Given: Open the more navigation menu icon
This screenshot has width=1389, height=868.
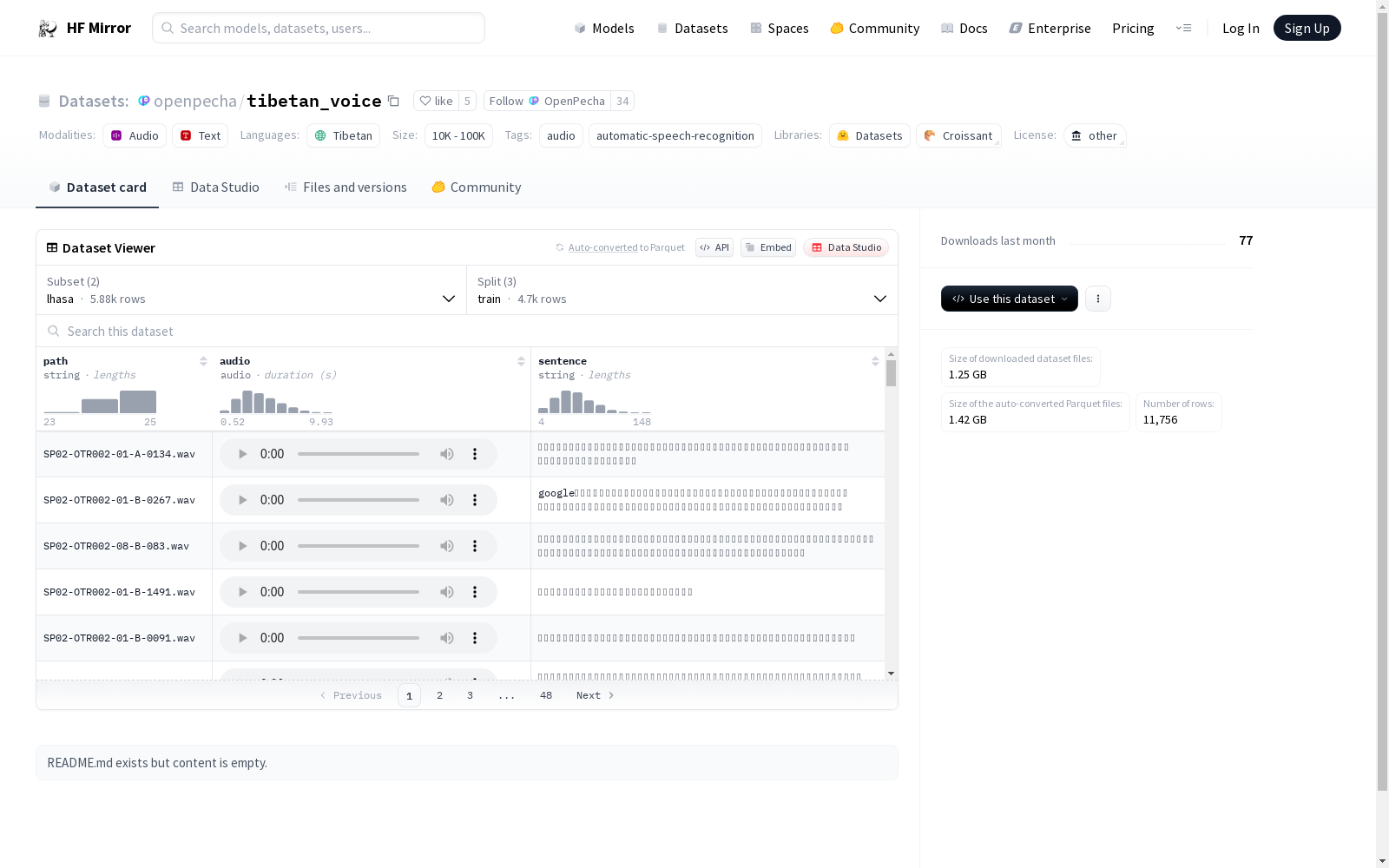Looking at the screenshot, I should click(1183, 28).
